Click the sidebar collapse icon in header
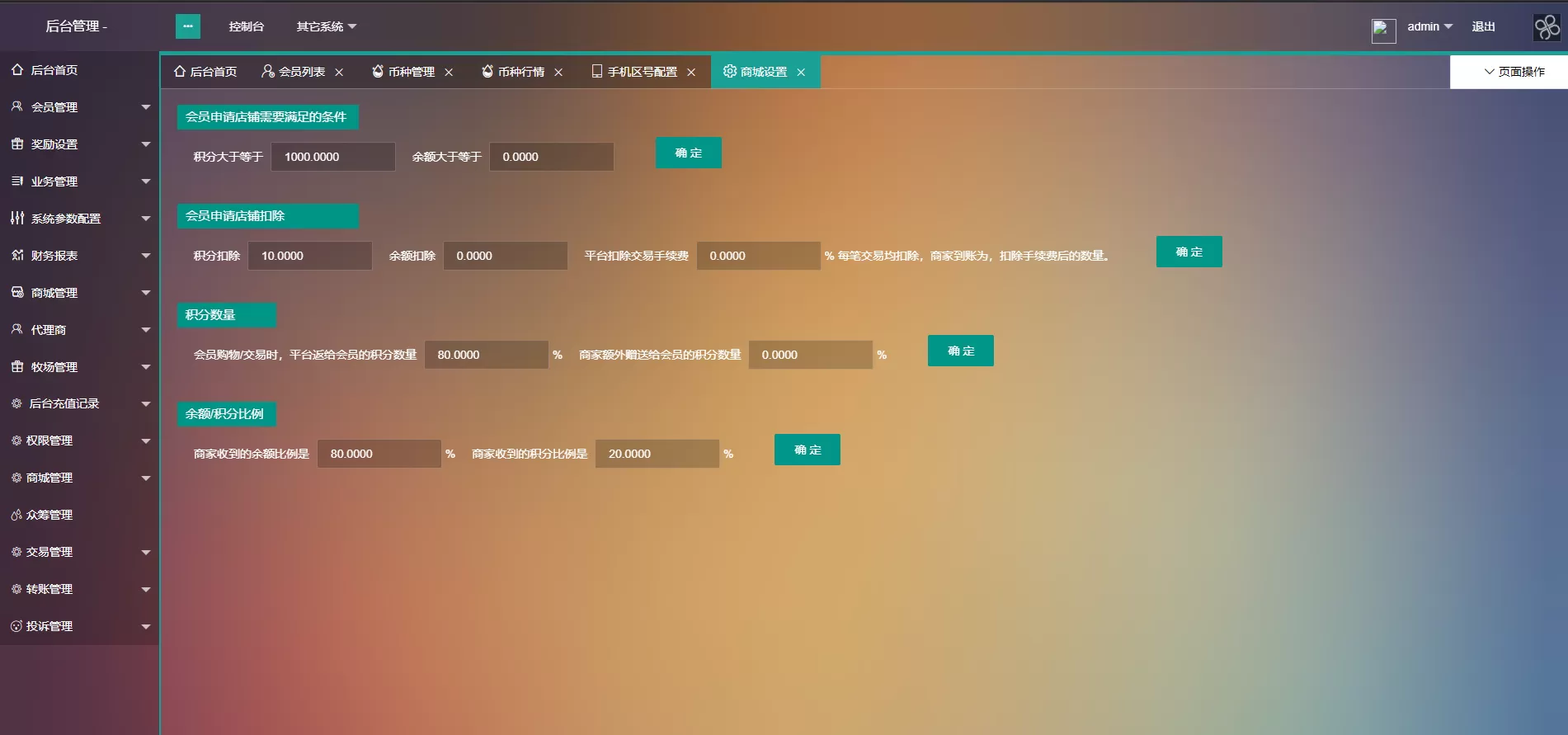This screenshot has width=1568, height=735. tap(187, 26)
